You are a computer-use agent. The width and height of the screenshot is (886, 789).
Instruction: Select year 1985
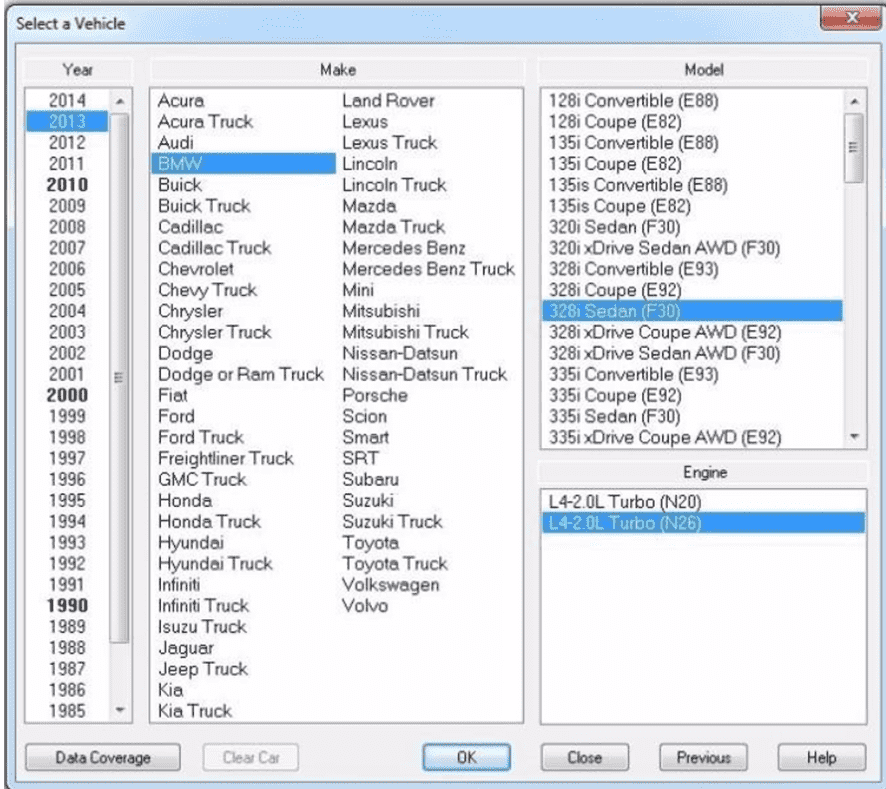67,710
